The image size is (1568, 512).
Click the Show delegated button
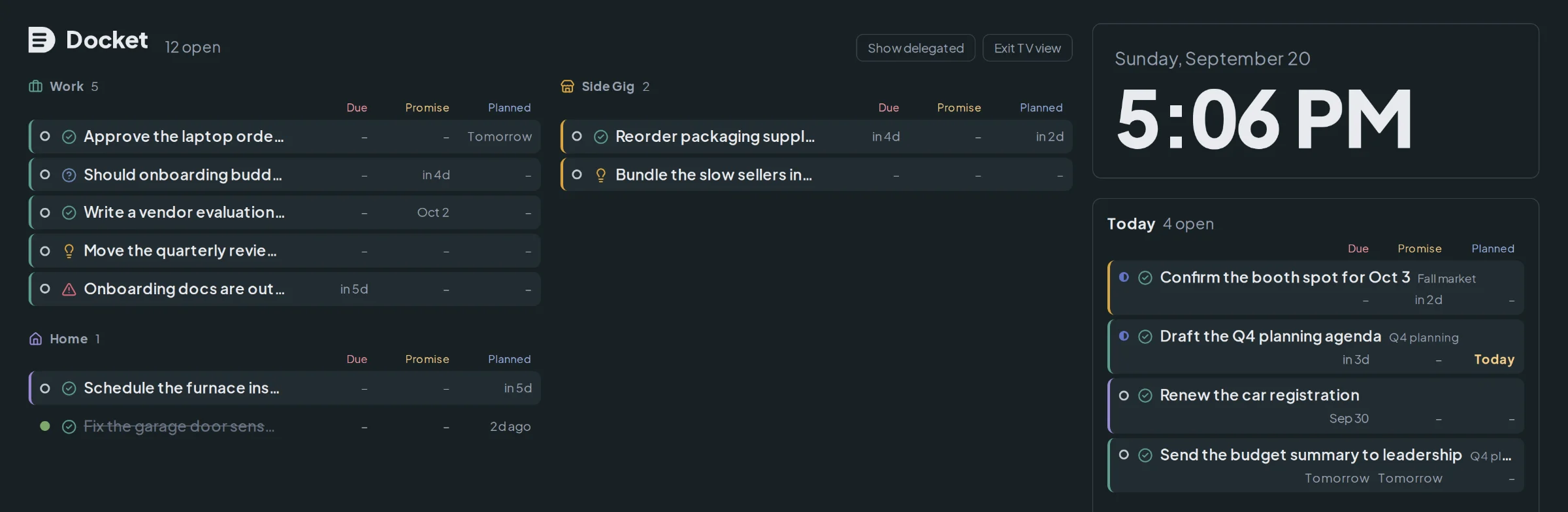coord(915,48)
